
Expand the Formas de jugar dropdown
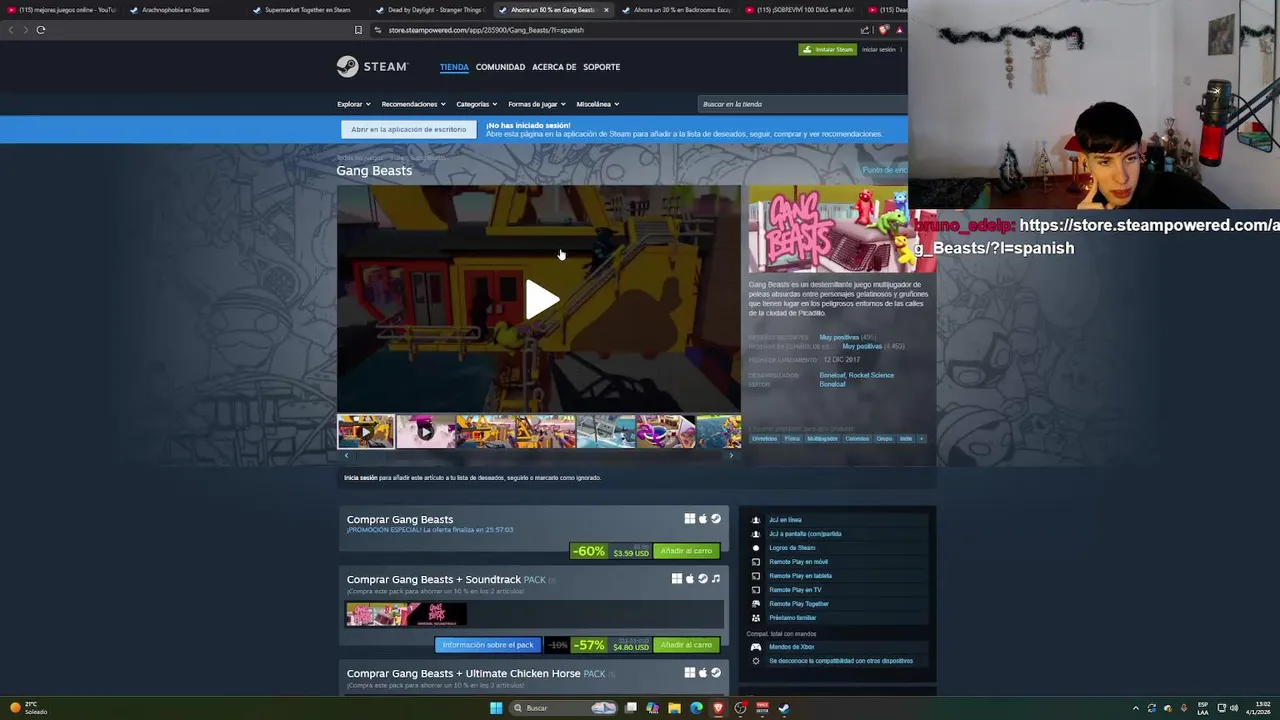(537, 104)
